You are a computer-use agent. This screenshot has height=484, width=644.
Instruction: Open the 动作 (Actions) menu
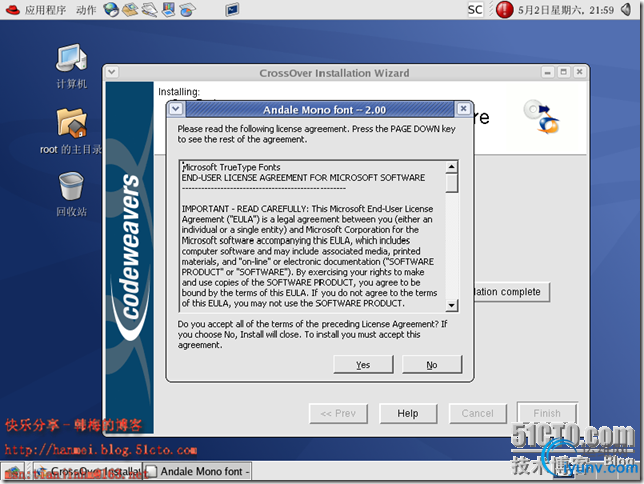pos(86,10)
